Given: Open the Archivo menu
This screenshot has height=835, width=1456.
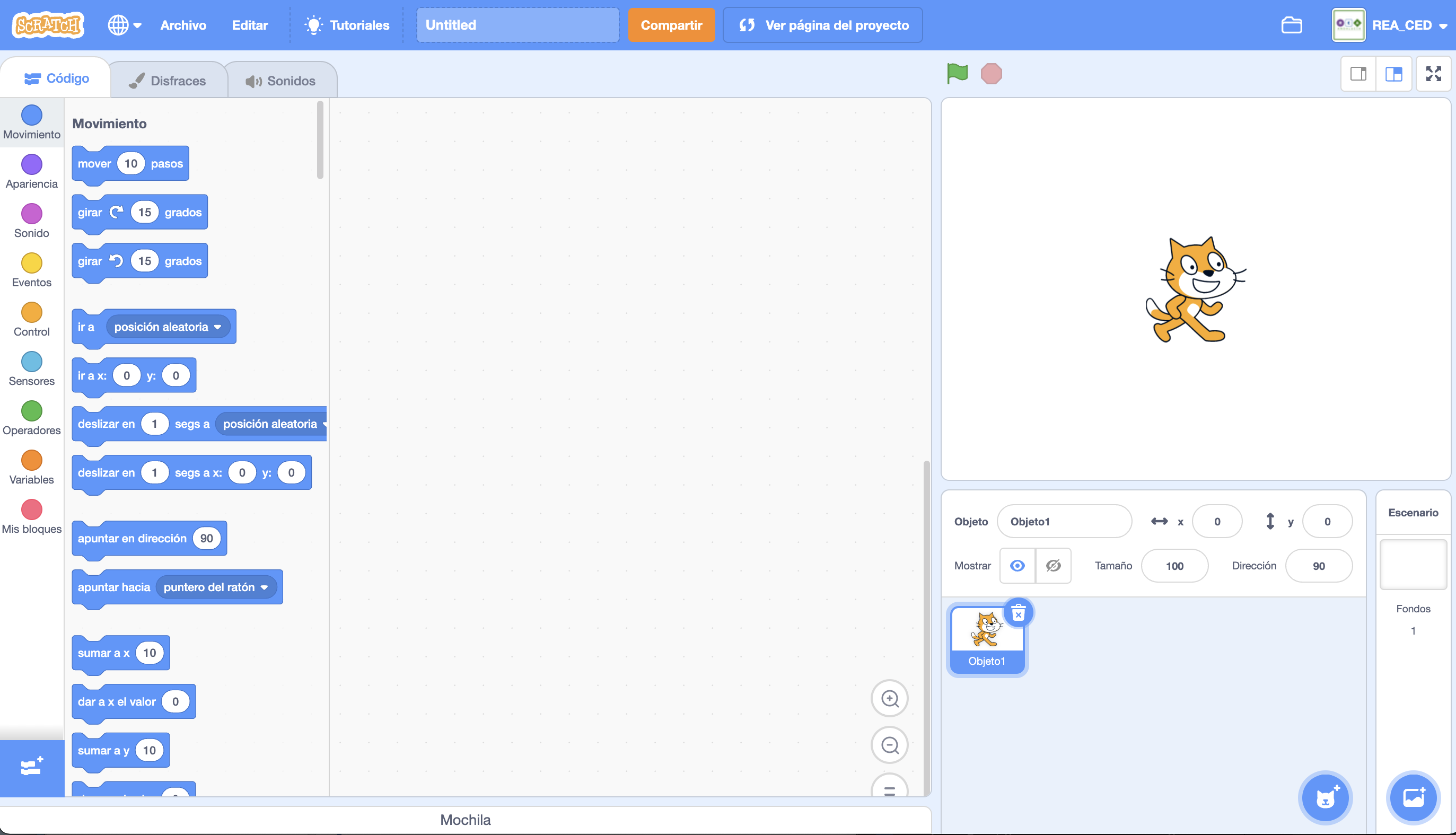Looking at the screenshot, I should [x=183, y=25].
